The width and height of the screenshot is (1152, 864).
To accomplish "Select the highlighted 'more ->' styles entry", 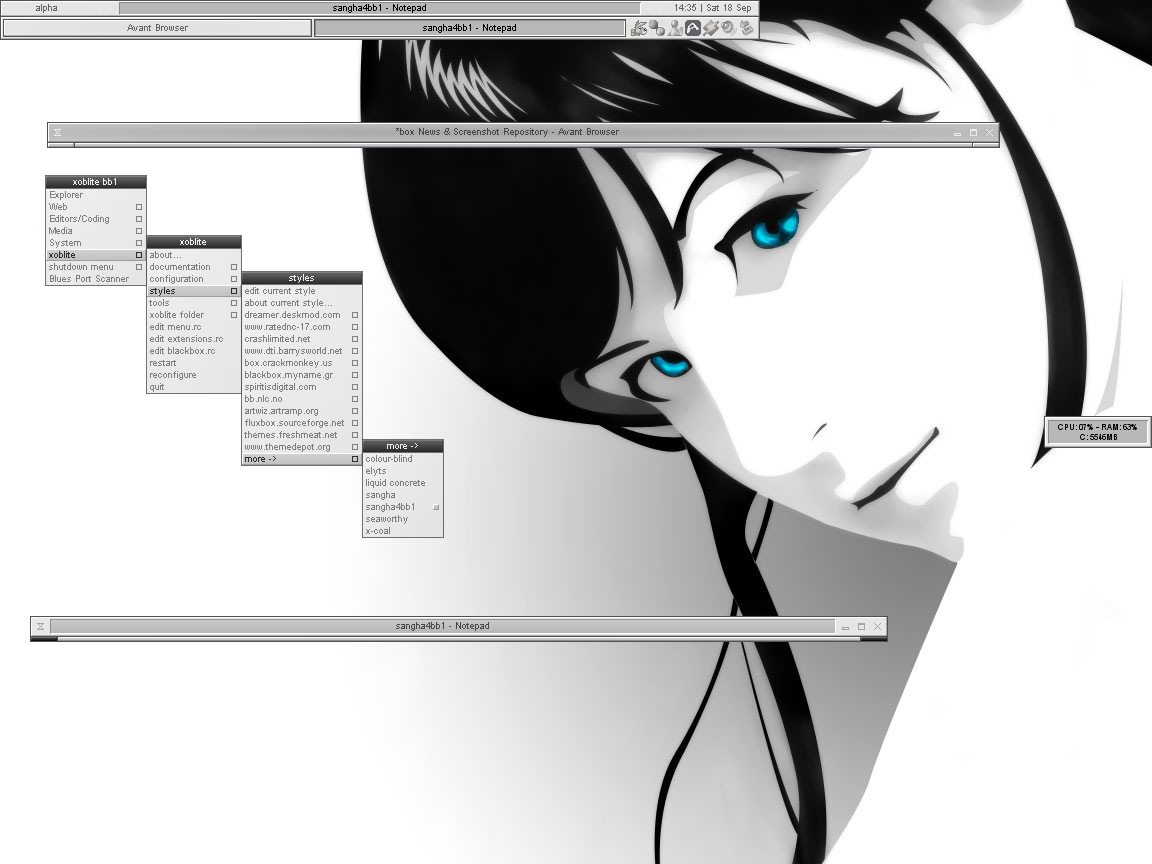I will [302, 459].
